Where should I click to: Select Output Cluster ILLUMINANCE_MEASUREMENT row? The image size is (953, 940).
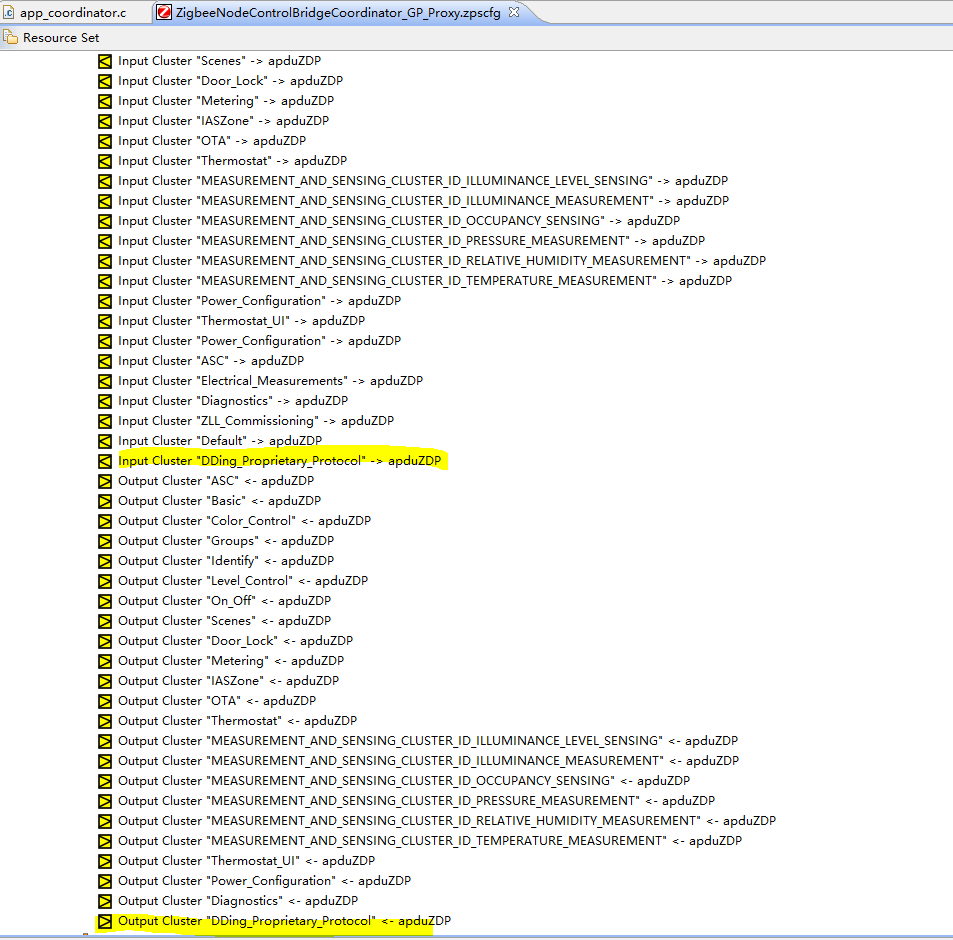pos(419,761)
